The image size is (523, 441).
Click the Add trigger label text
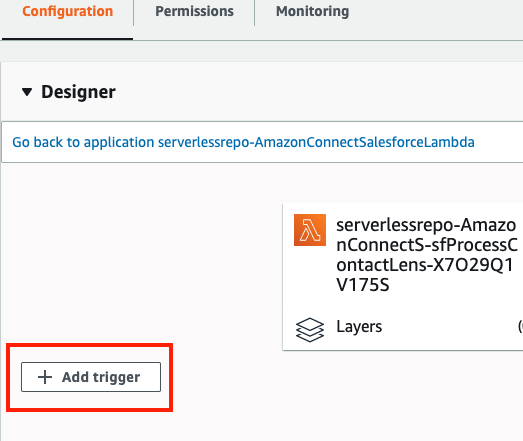pos(101,377)
